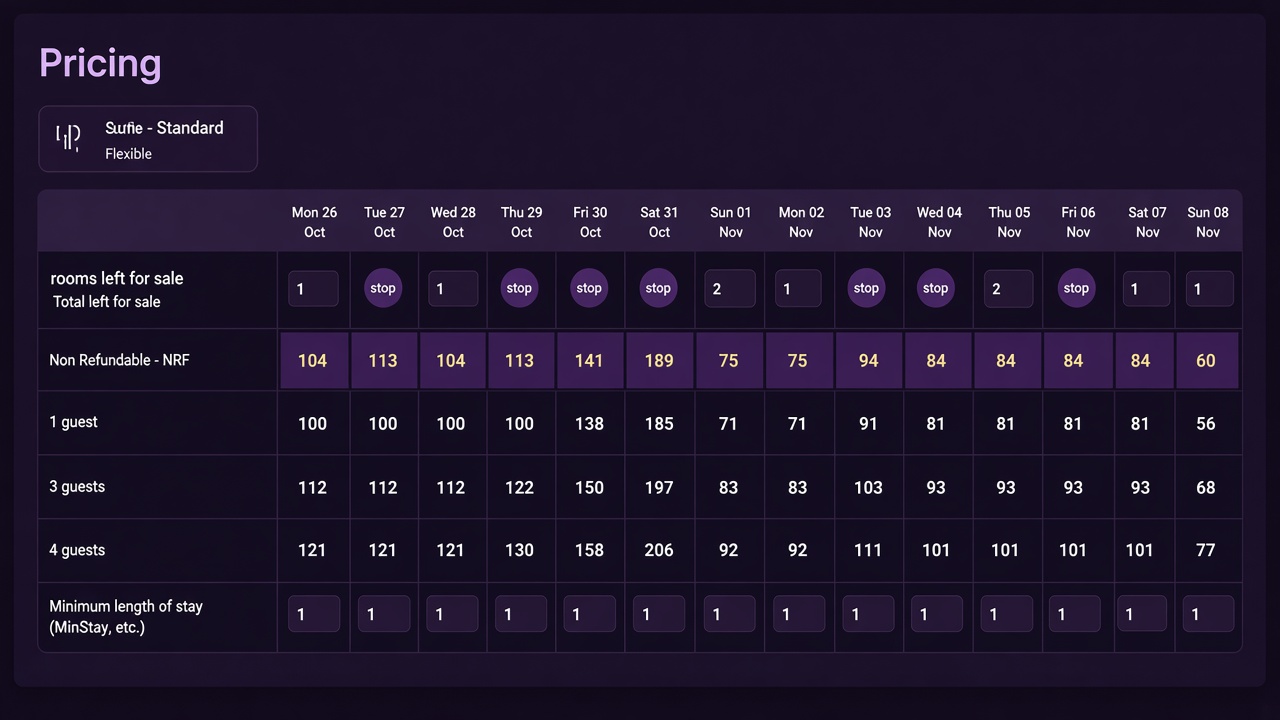This screenshot has width=1280, height=720.
Task: Click the Sat 31 Oct column header
Action: (659, 222)
